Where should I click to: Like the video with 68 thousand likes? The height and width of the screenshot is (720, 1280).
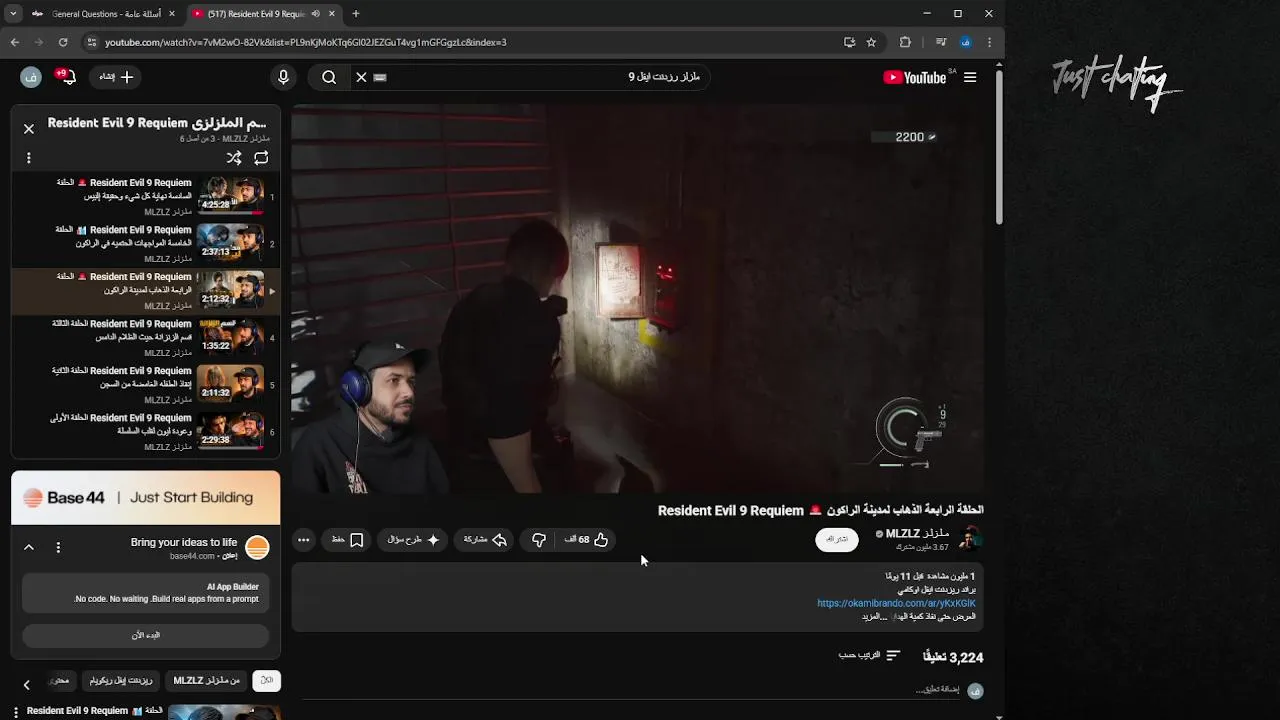coord(587,540)
